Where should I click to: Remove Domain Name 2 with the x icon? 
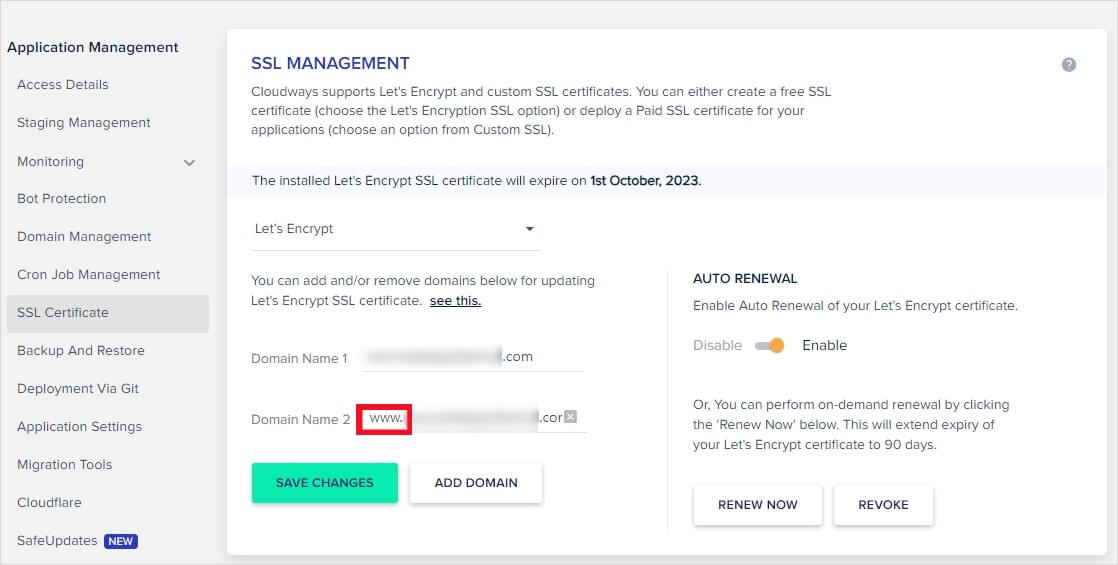[570, 417]
